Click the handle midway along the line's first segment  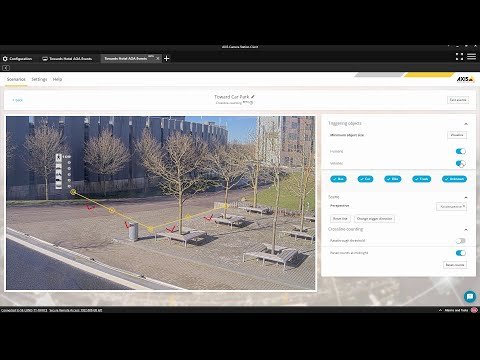click(112, 210)
